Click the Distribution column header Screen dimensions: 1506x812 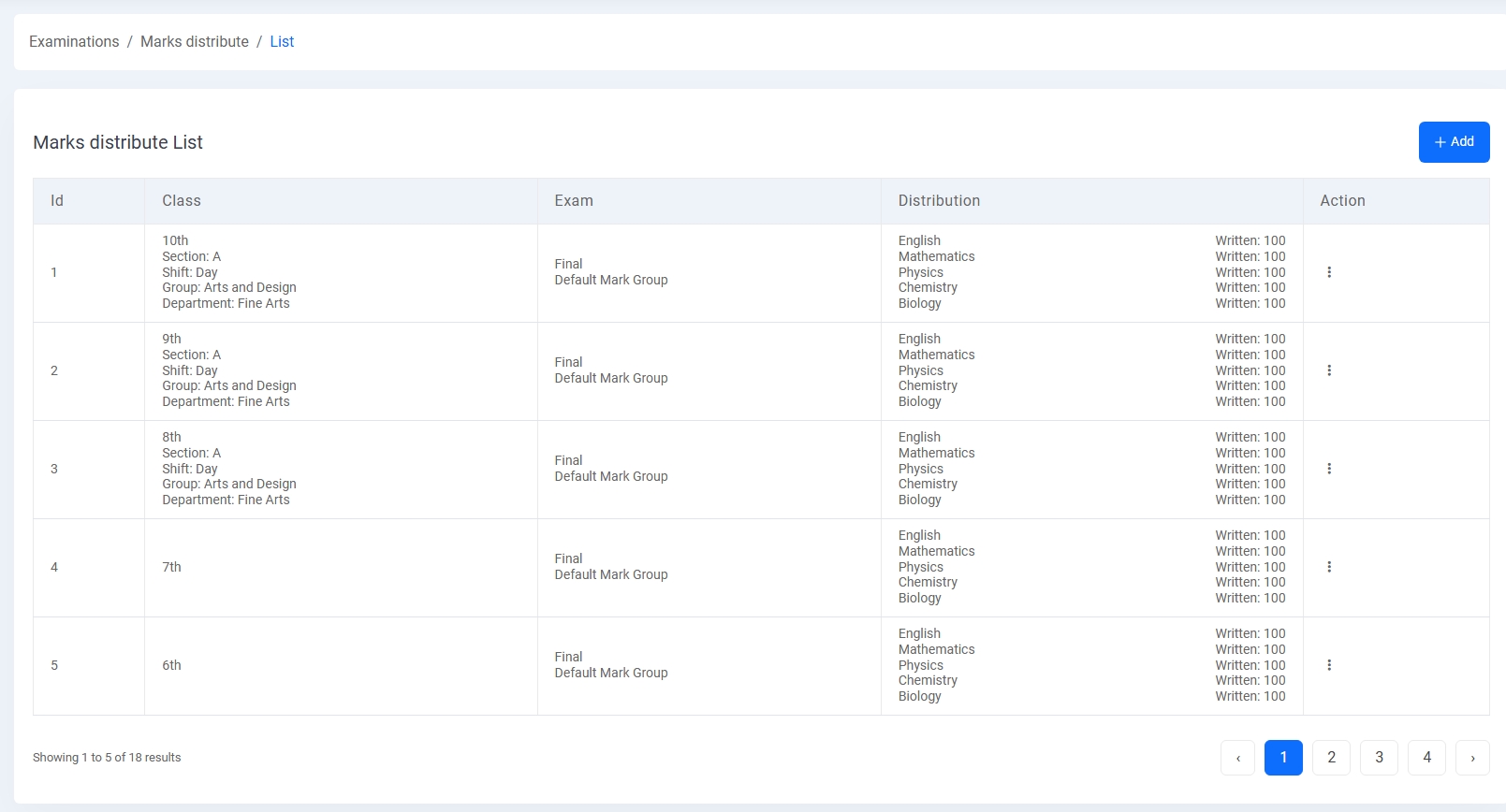point(939,201)
